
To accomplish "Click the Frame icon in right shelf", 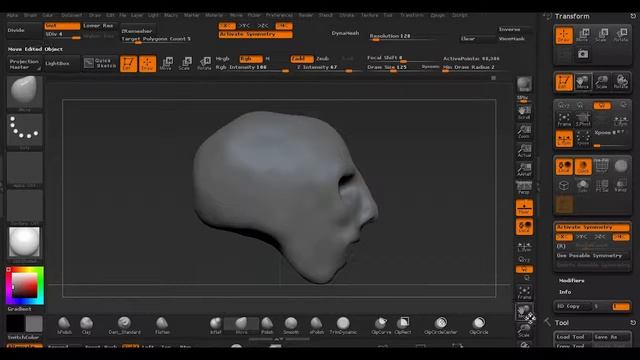I will click(x=524, y=293).
